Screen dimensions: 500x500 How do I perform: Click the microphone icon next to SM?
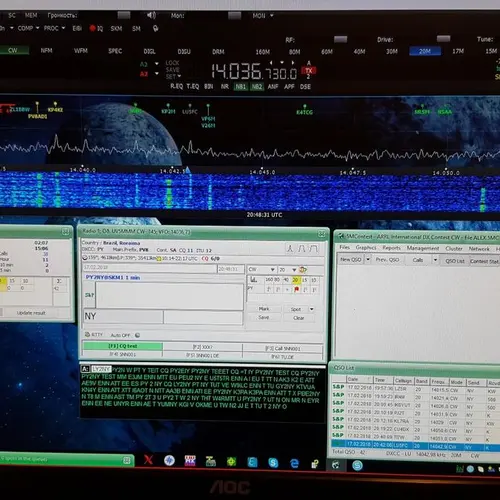155,29
